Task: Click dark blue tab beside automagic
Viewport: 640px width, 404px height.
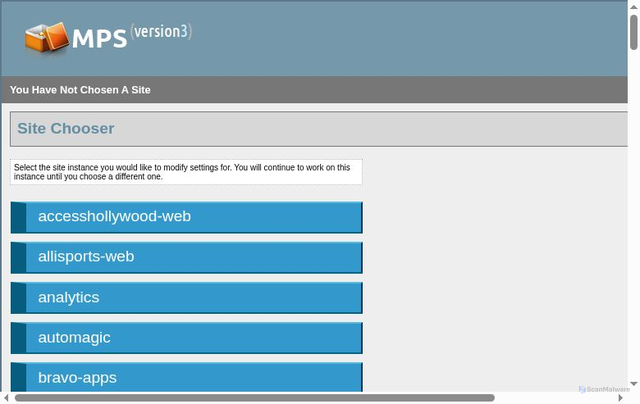Action: pyautogui.click(x=18, y=338)
